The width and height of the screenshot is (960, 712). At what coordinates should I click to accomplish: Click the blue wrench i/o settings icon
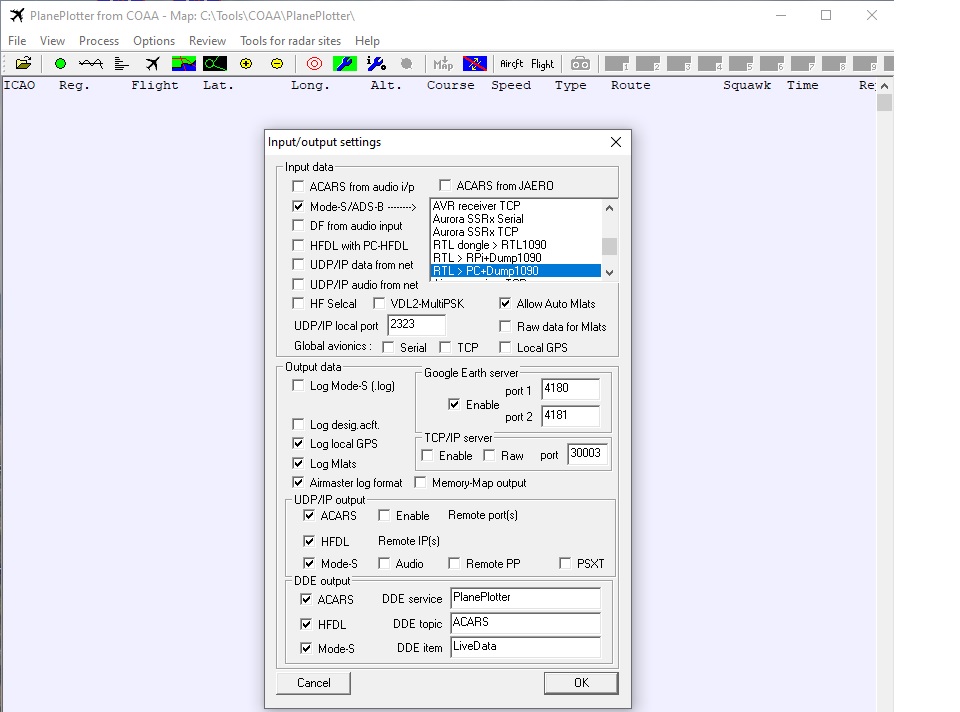[x=376, y=64]
